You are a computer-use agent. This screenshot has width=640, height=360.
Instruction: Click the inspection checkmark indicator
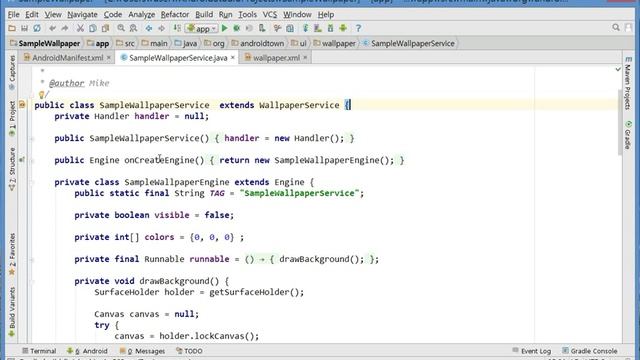618,69
